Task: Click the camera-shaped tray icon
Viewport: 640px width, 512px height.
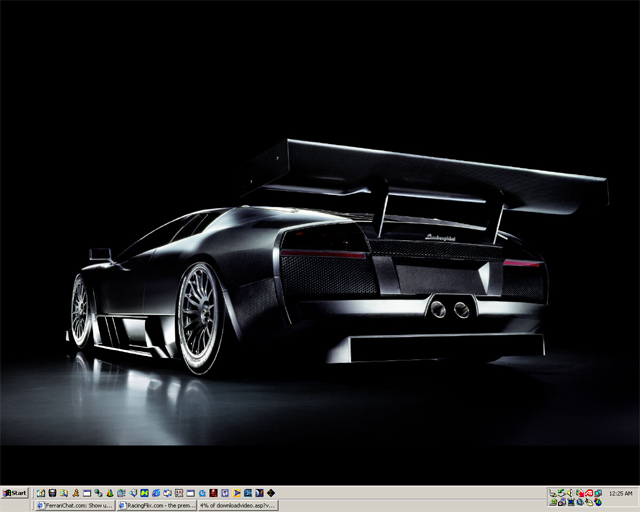Action: (562, 502)
